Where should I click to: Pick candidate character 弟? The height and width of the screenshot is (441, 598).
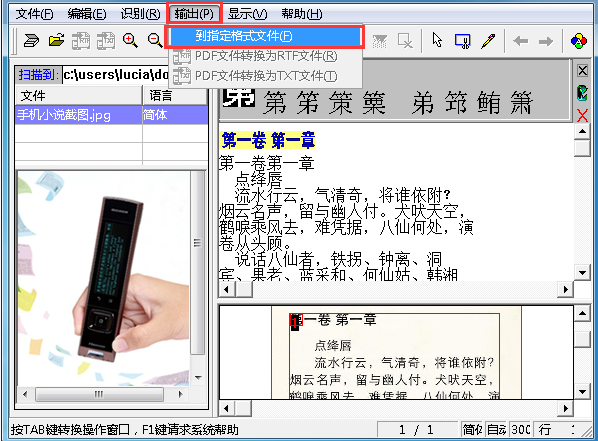point(423,103)
